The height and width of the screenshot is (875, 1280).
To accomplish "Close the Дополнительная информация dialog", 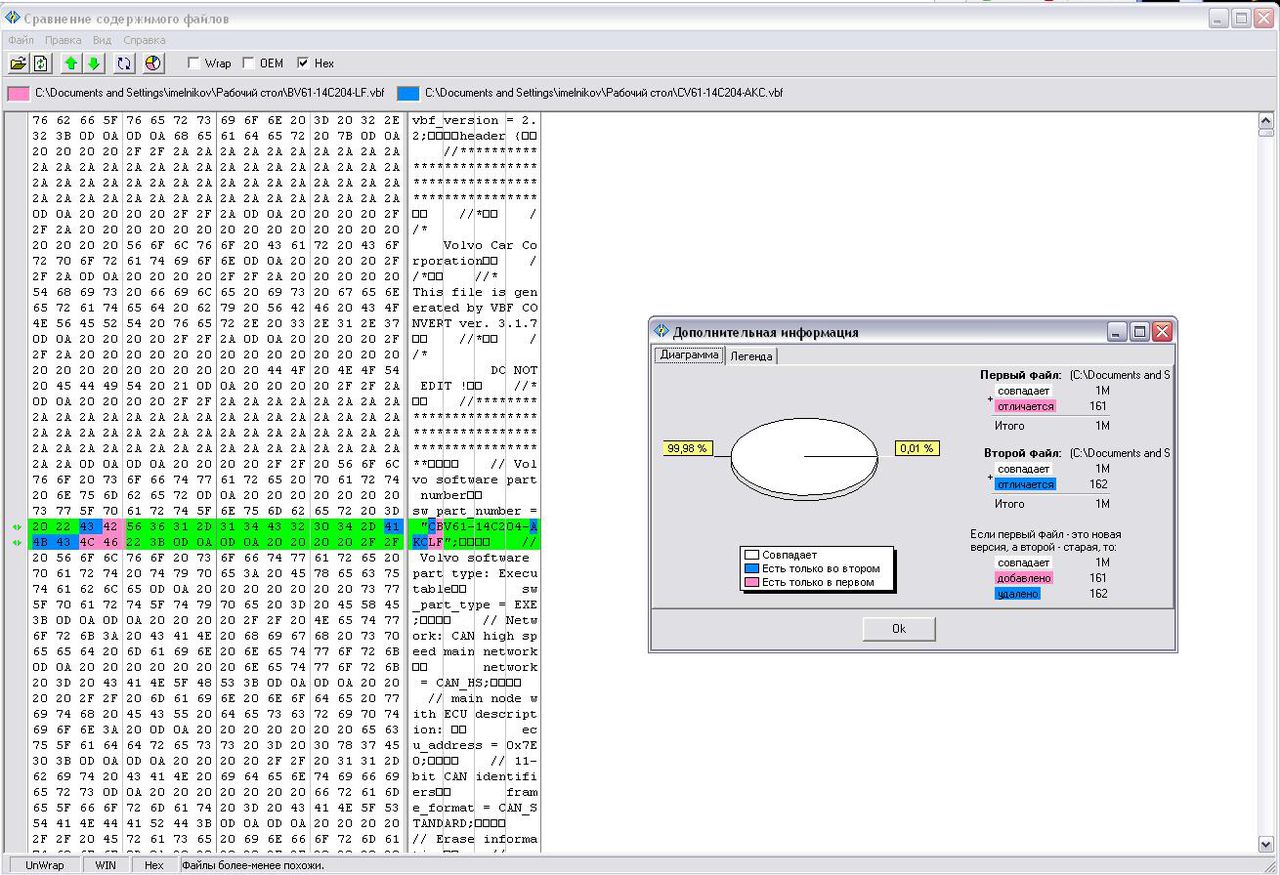I will click(x=1162, y=332).
